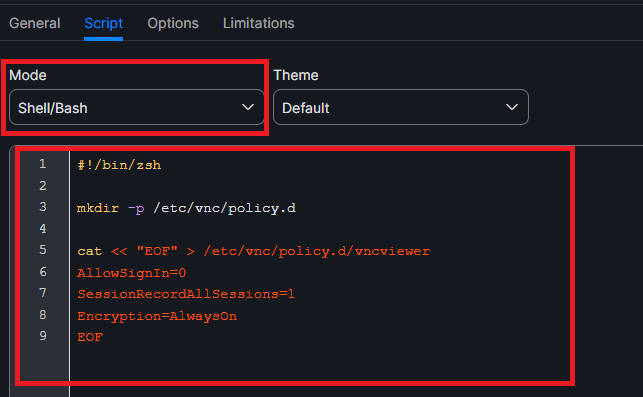Click the chevron arrow in Mode dropdown
Screen dimensions: 643x397
coord(248,107)
